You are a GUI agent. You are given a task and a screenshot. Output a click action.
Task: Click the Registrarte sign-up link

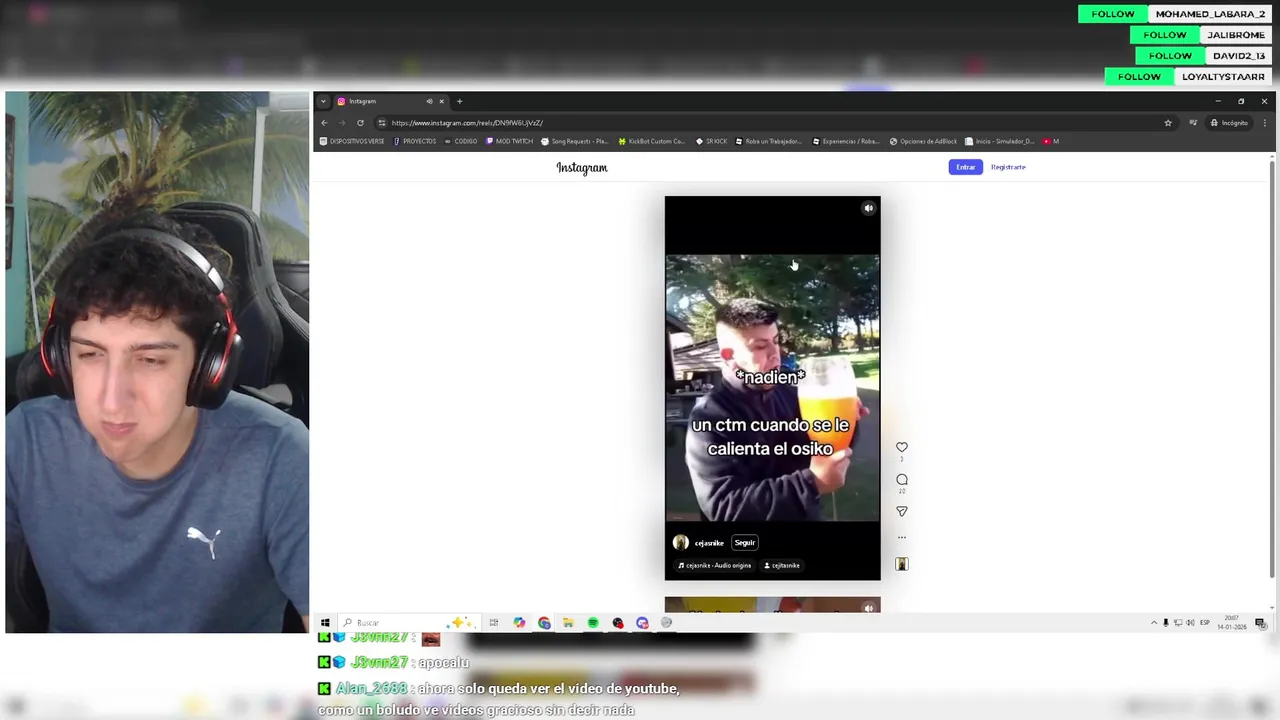pyautogui.click(x=1008, y=167)
